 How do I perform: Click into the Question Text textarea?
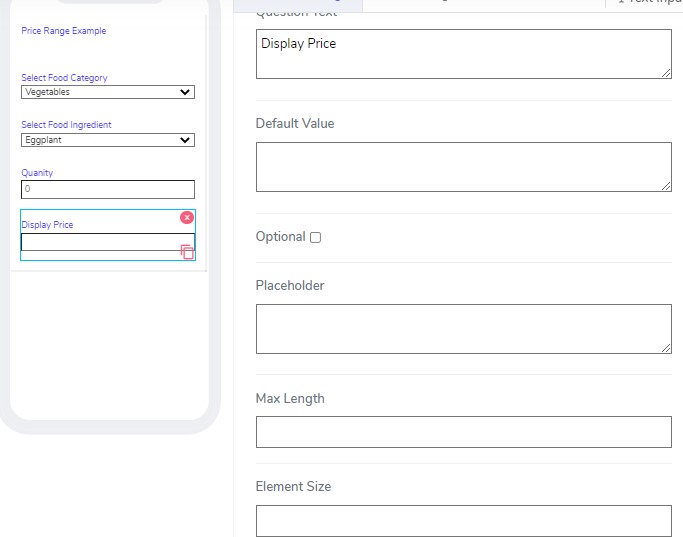click(x=463, y=54)
